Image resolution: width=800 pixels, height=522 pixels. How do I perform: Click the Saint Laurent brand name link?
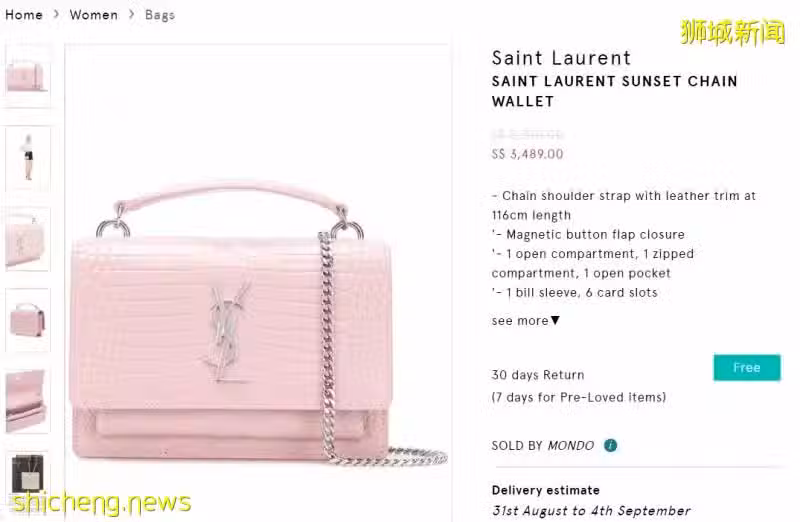(561, 58)
